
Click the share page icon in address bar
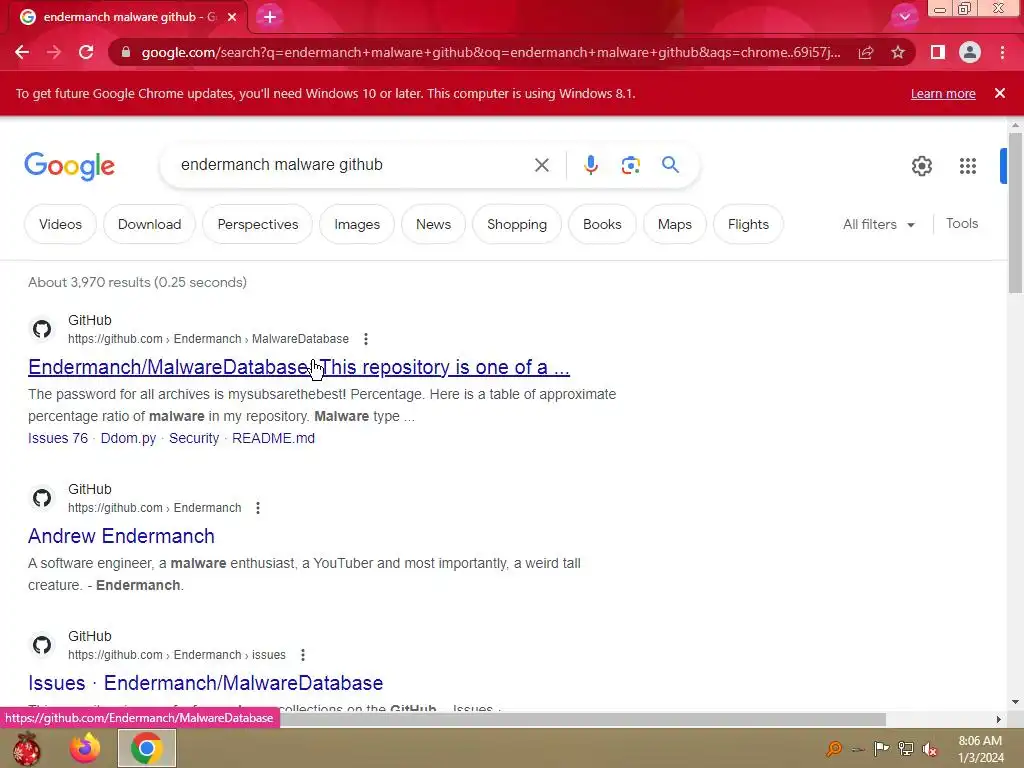(x=866, y=52)
